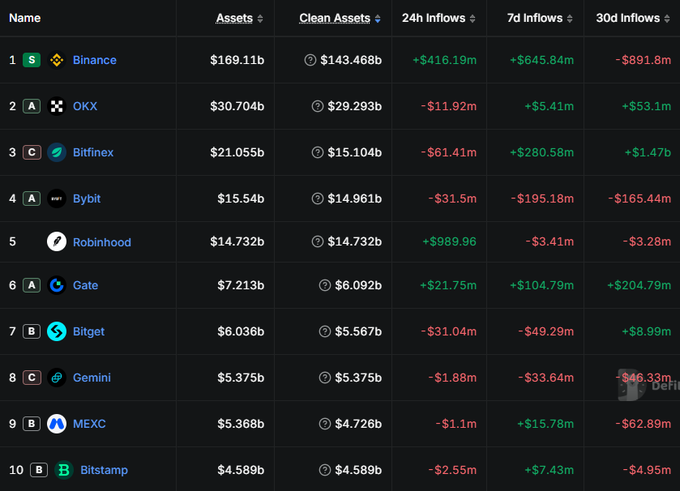This screenshot has height=491, width=680.
Task: Click the -$49.29m Bitget 7d value
Action: click(x=546, y=331)
